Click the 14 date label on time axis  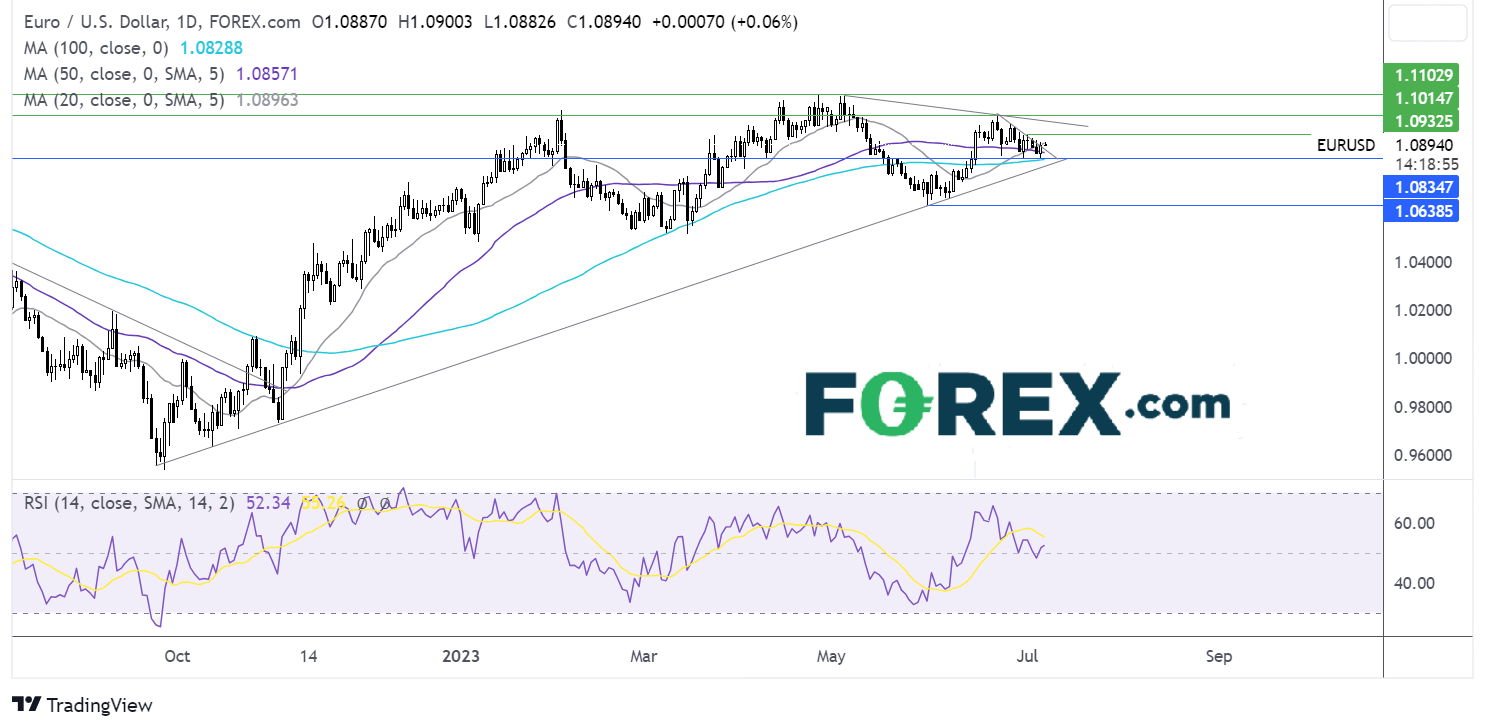click(x=308, y=657)
